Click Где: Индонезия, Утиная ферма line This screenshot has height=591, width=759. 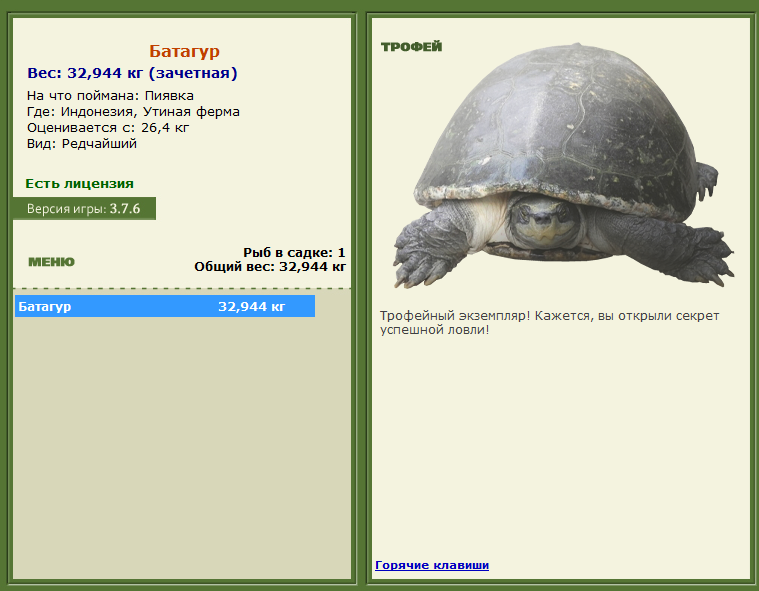click(133, 112)
